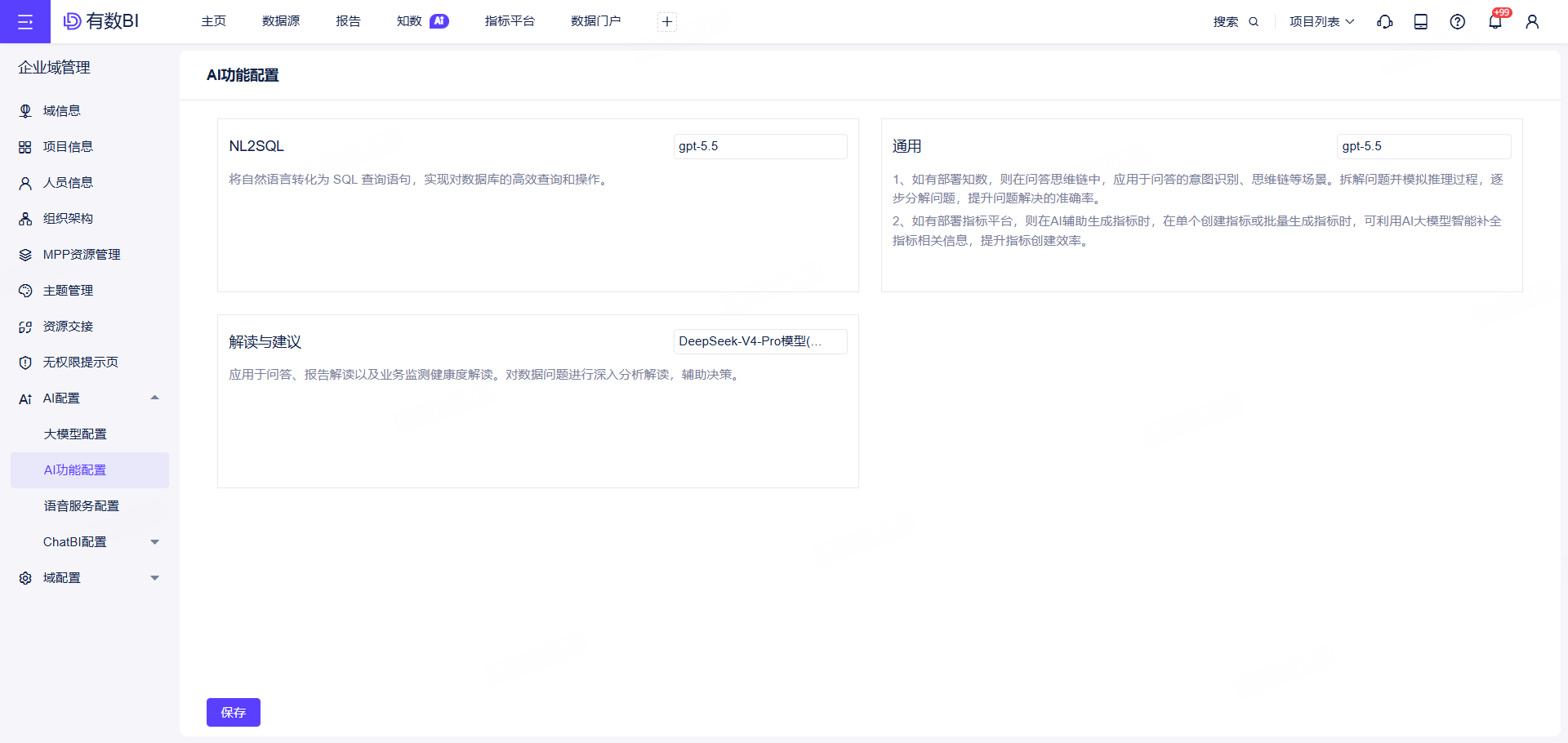Open the notifications bell icon
The image size is (1568, 743).
coord(1495,22)
